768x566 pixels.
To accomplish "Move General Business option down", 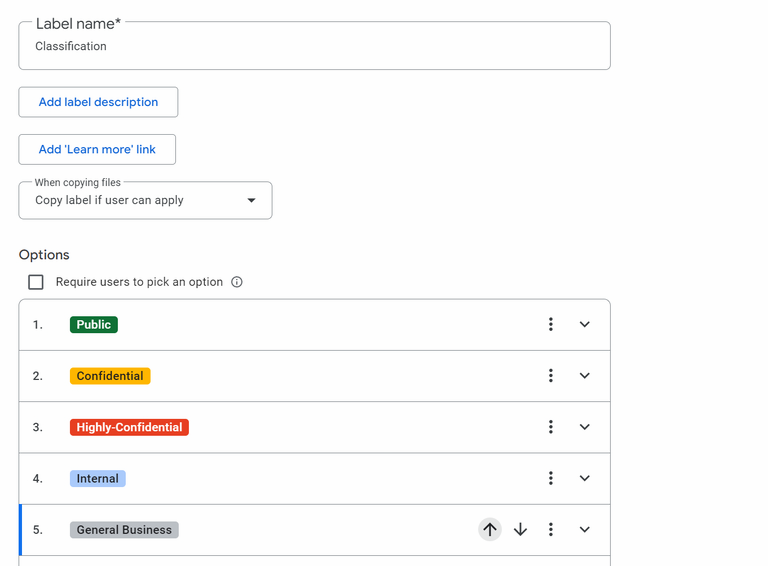I will pos(520,530).
